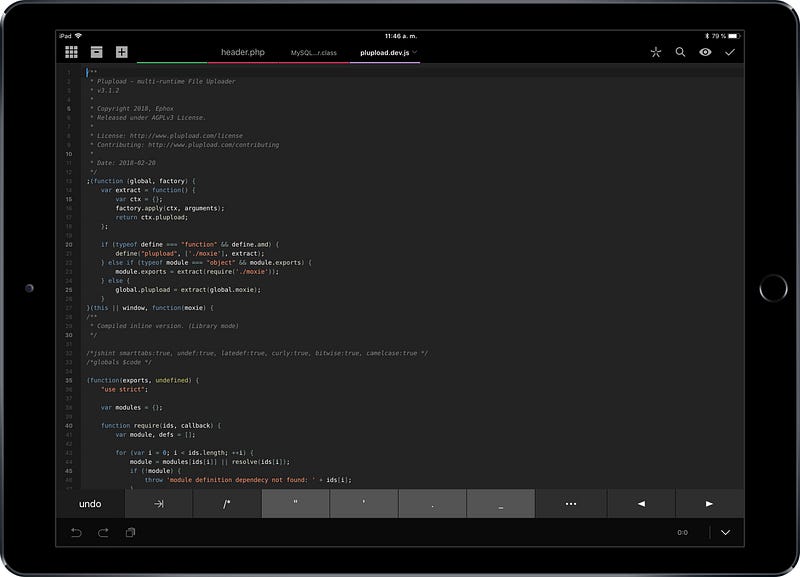The image size is (800, 577).
Task: Insert comment with the /* key
Action: pos(227,504)
